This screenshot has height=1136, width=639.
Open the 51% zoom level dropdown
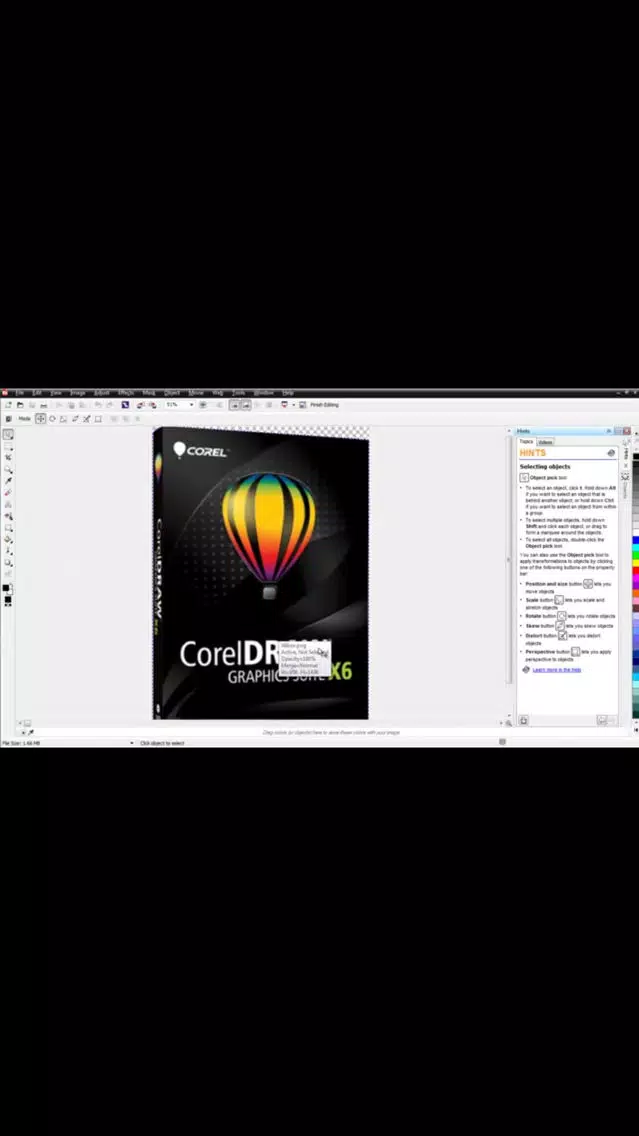(191, 405)
